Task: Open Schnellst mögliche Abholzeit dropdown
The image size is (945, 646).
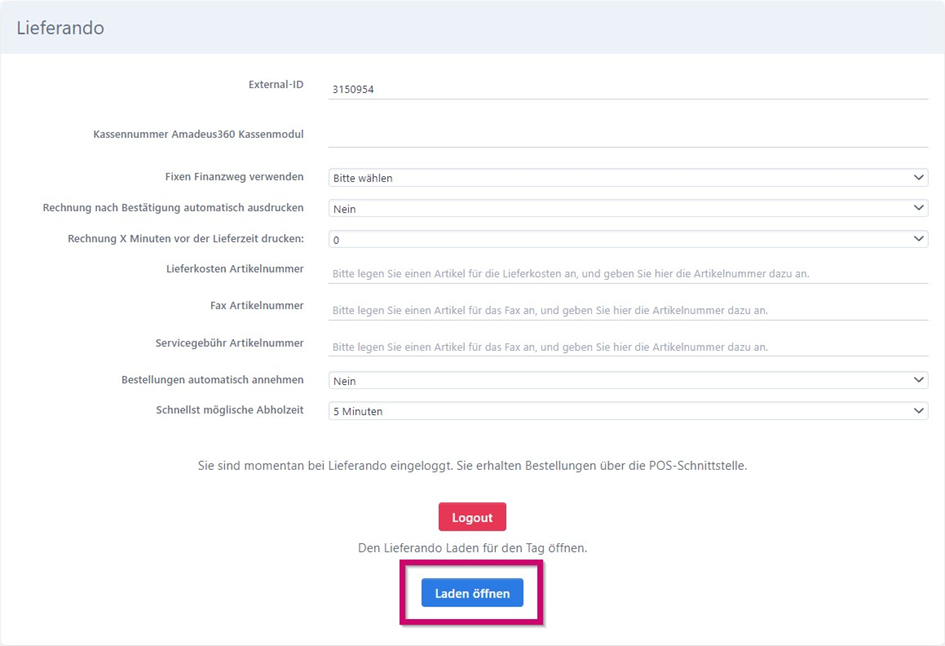Action: coord(628,411)
